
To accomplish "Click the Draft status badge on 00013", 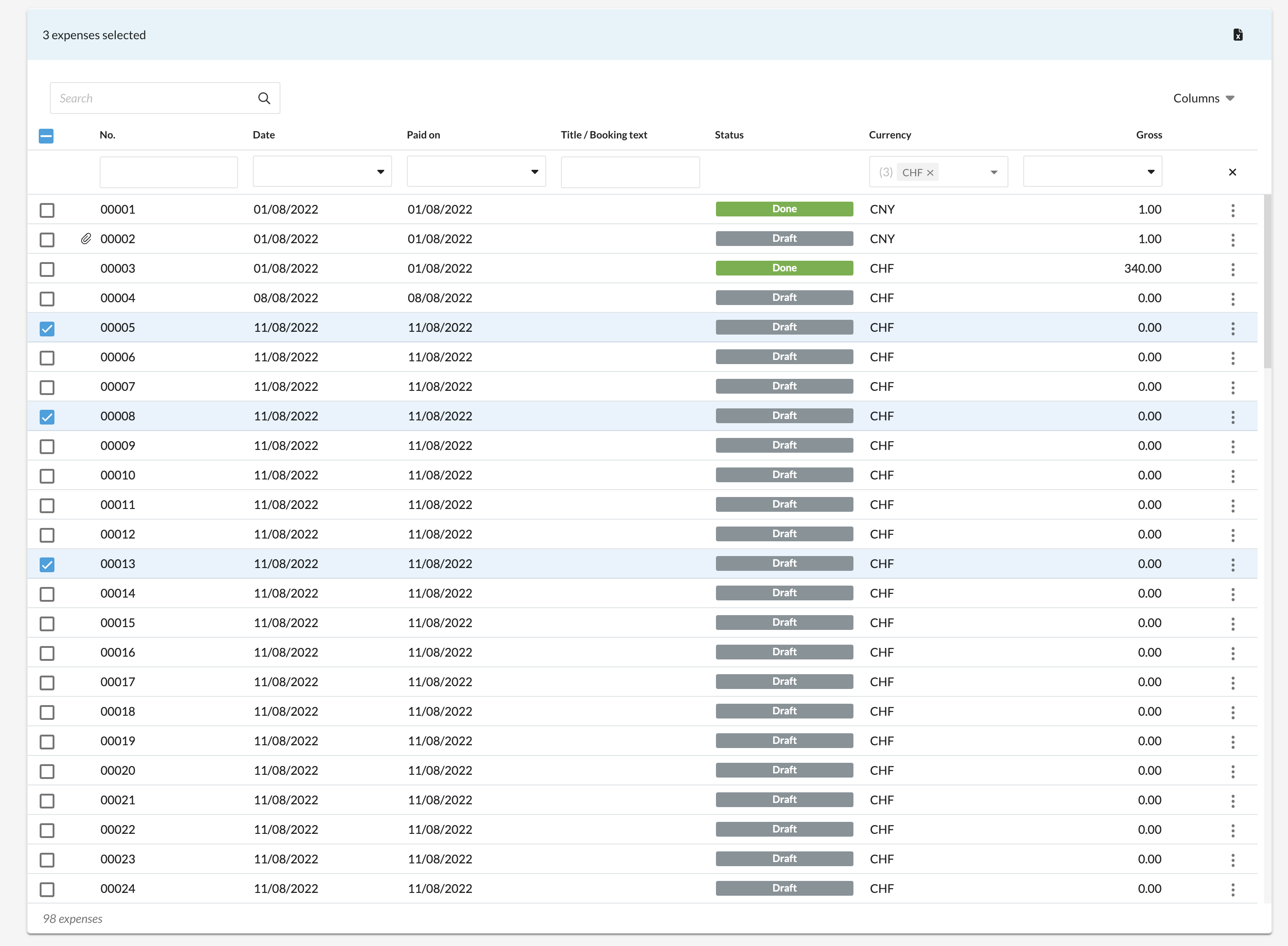I will pyautogui.click(x=784, y=563).
